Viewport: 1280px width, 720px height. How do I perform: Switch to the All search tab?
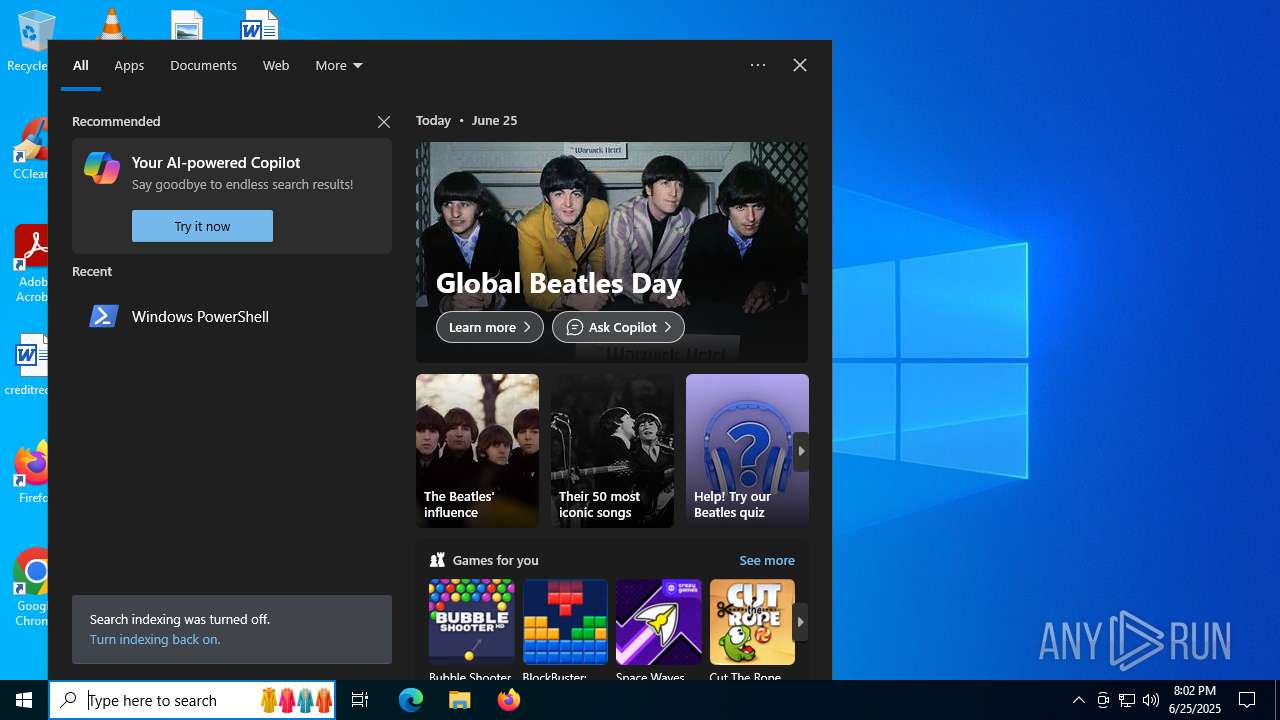pyautogui.click(x=81, y=65)
